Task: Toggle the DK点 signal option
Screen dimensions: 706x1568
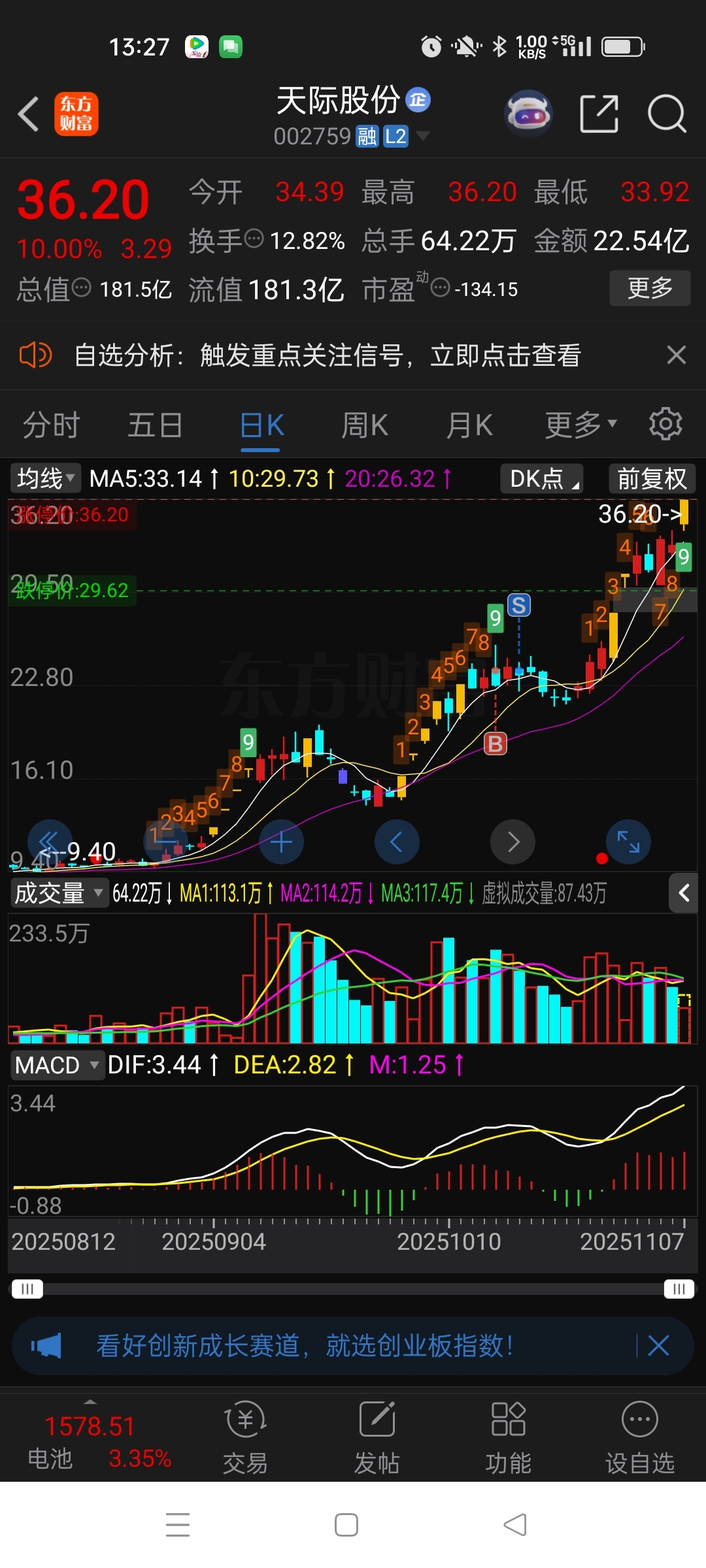Action: coord(542,478)
